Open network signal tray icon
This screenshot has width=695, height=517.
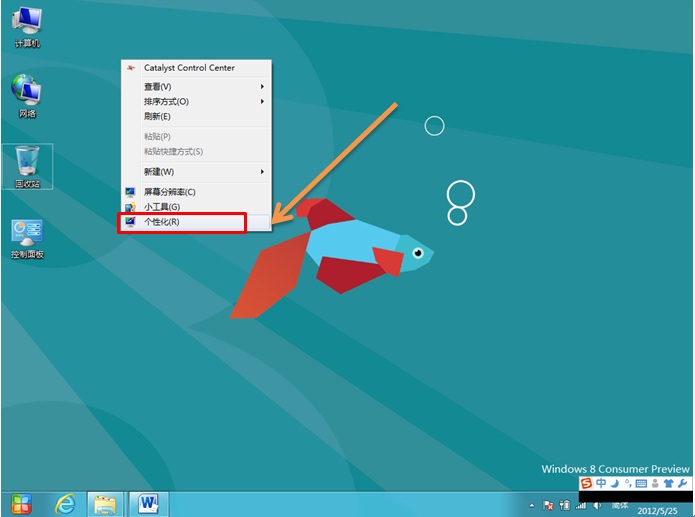[x=581, y=505]
